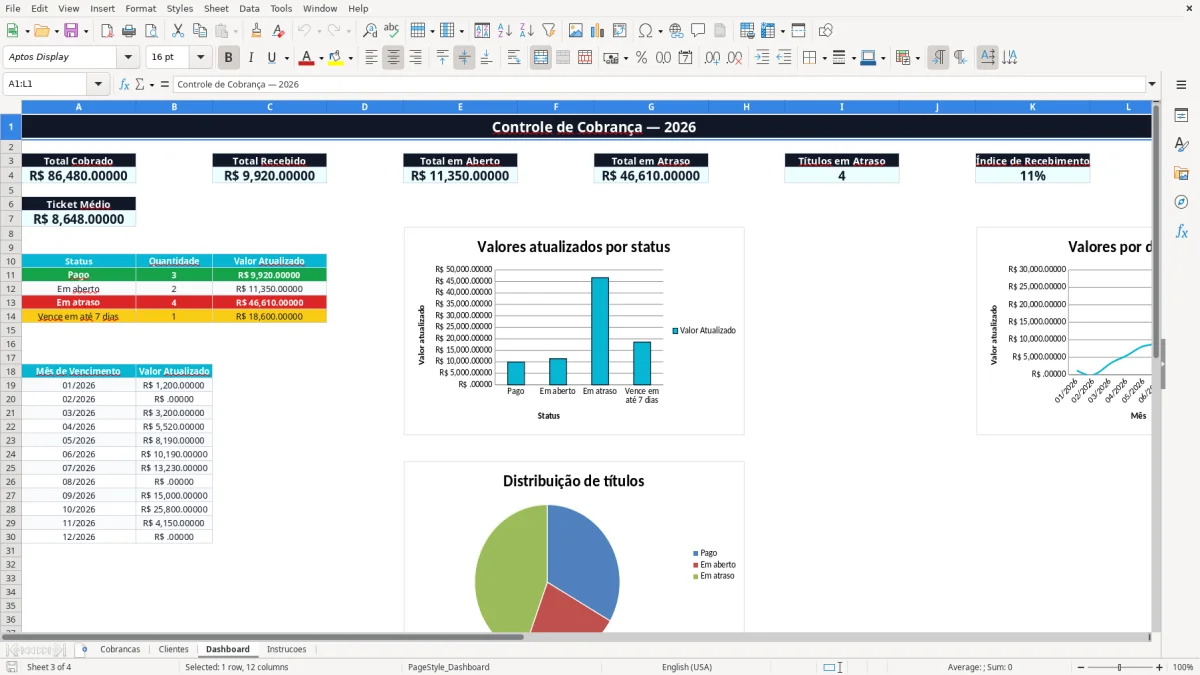Toggle Left-to-Right text direction
1200x675 pixels.
point(938,58)
